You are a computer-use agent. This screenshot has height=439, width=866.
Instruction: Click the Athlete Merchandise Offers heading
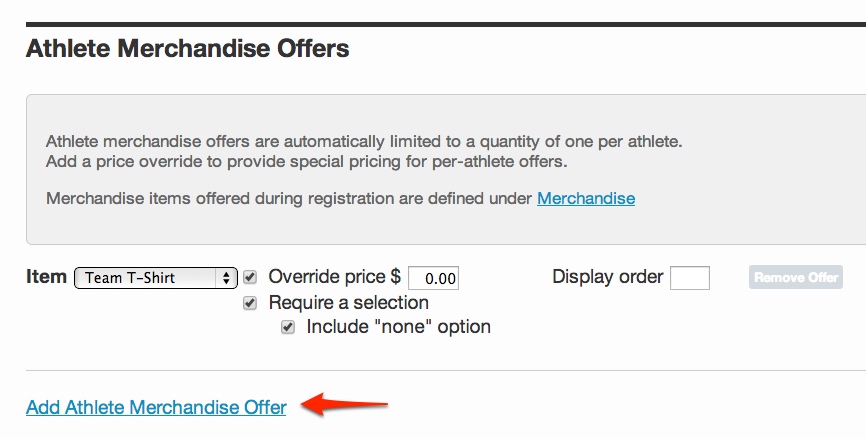188,49
